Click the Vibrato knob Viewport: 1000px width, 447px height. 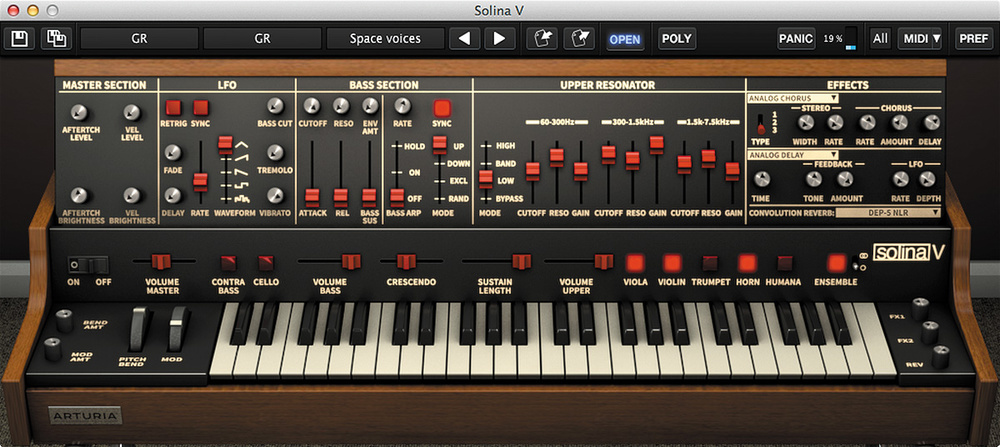(276, 195)
